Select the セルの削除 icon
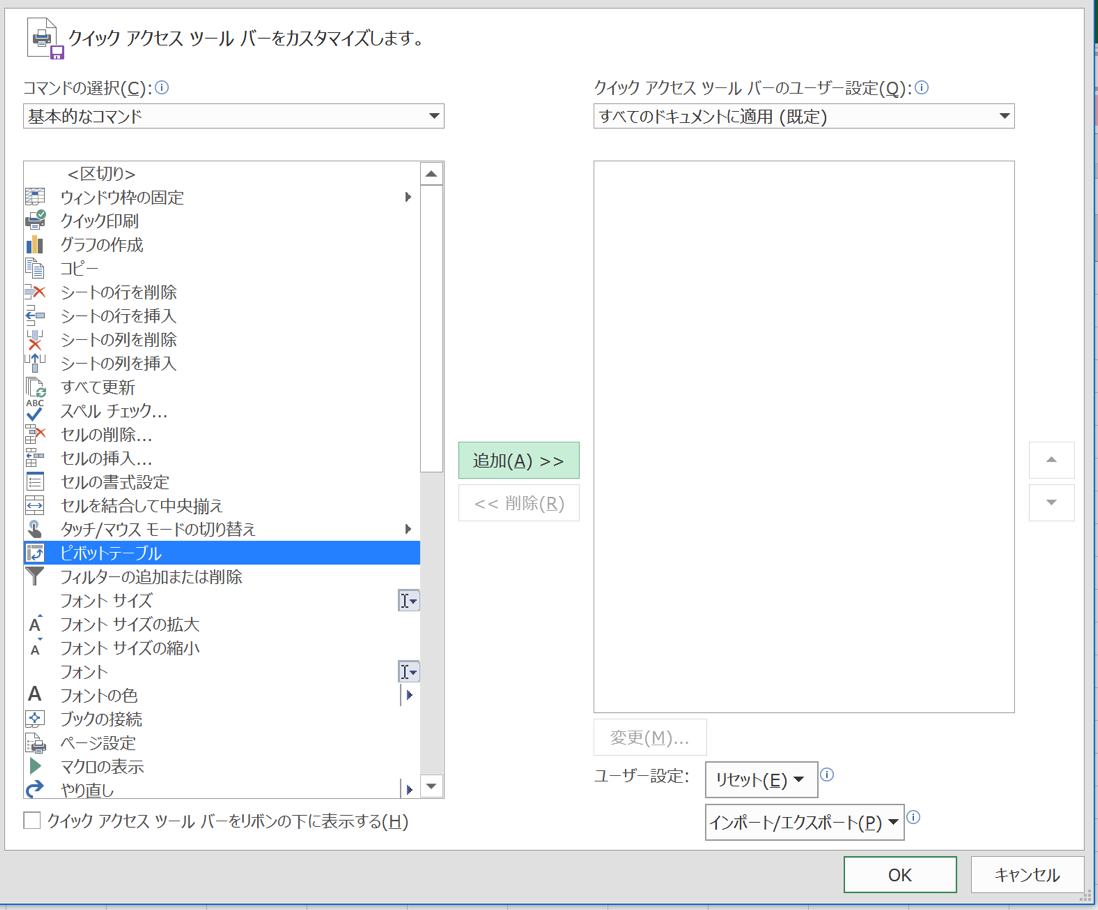Screen dimensions: 1098x910 click(35, 435)
